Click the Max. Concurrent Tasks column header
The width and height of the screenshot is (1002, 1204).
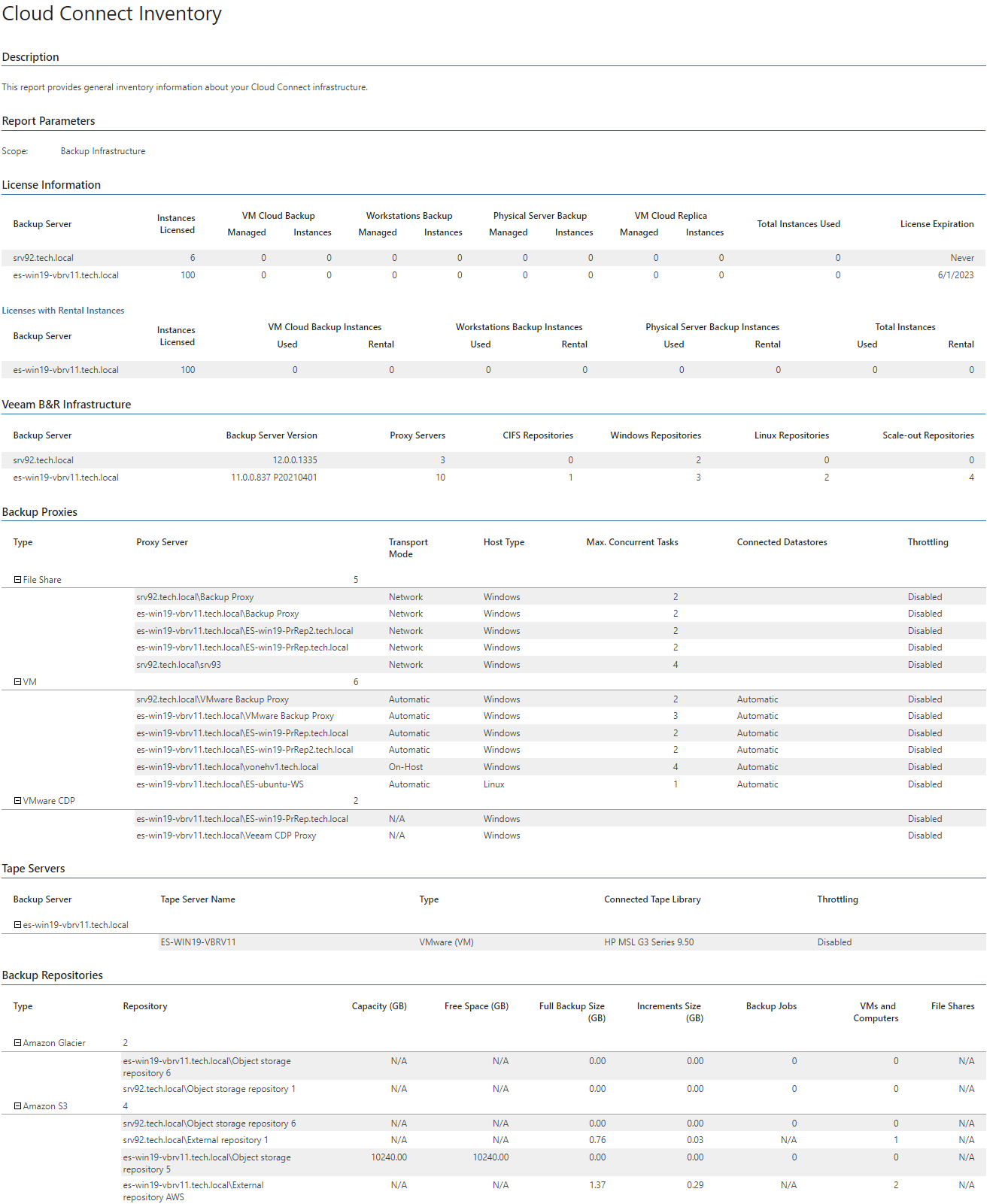coord(632,542)
